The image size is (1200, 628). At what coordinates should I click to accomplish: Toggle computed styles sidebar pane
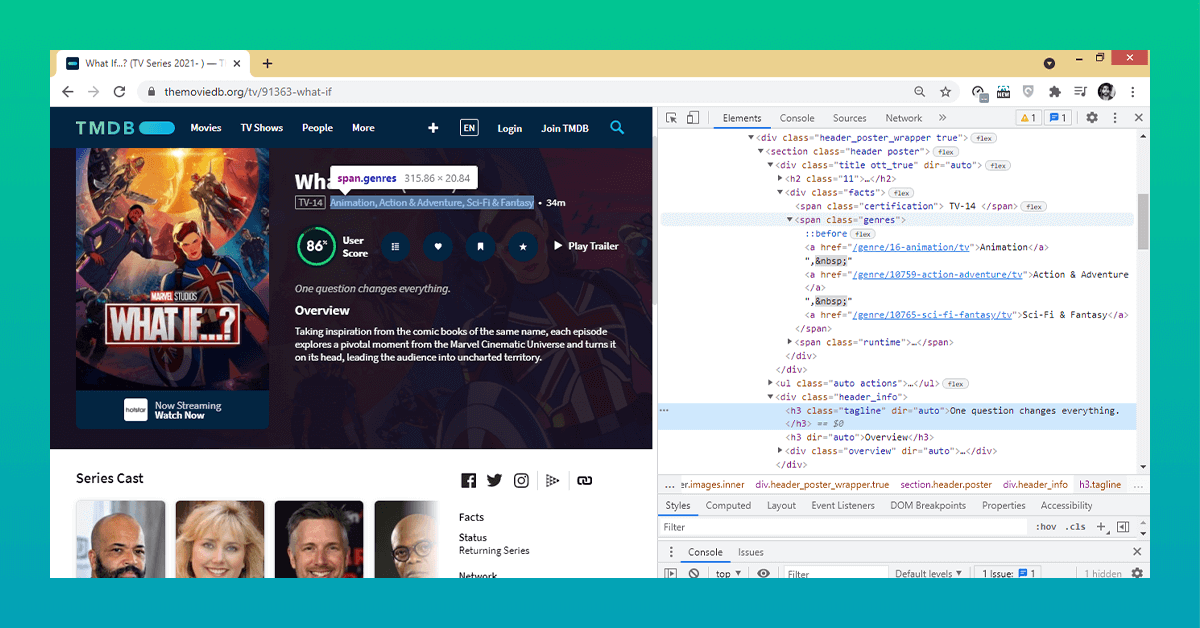tap(1123, 527)
